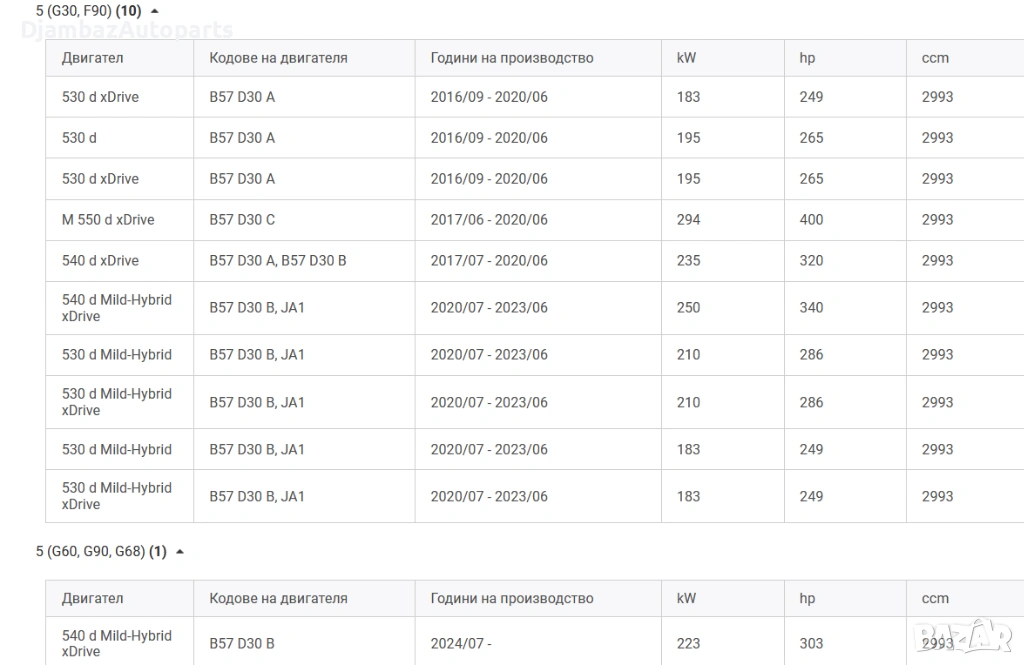Select the M 550 d xDrive engine cell

tap(108, 220)
